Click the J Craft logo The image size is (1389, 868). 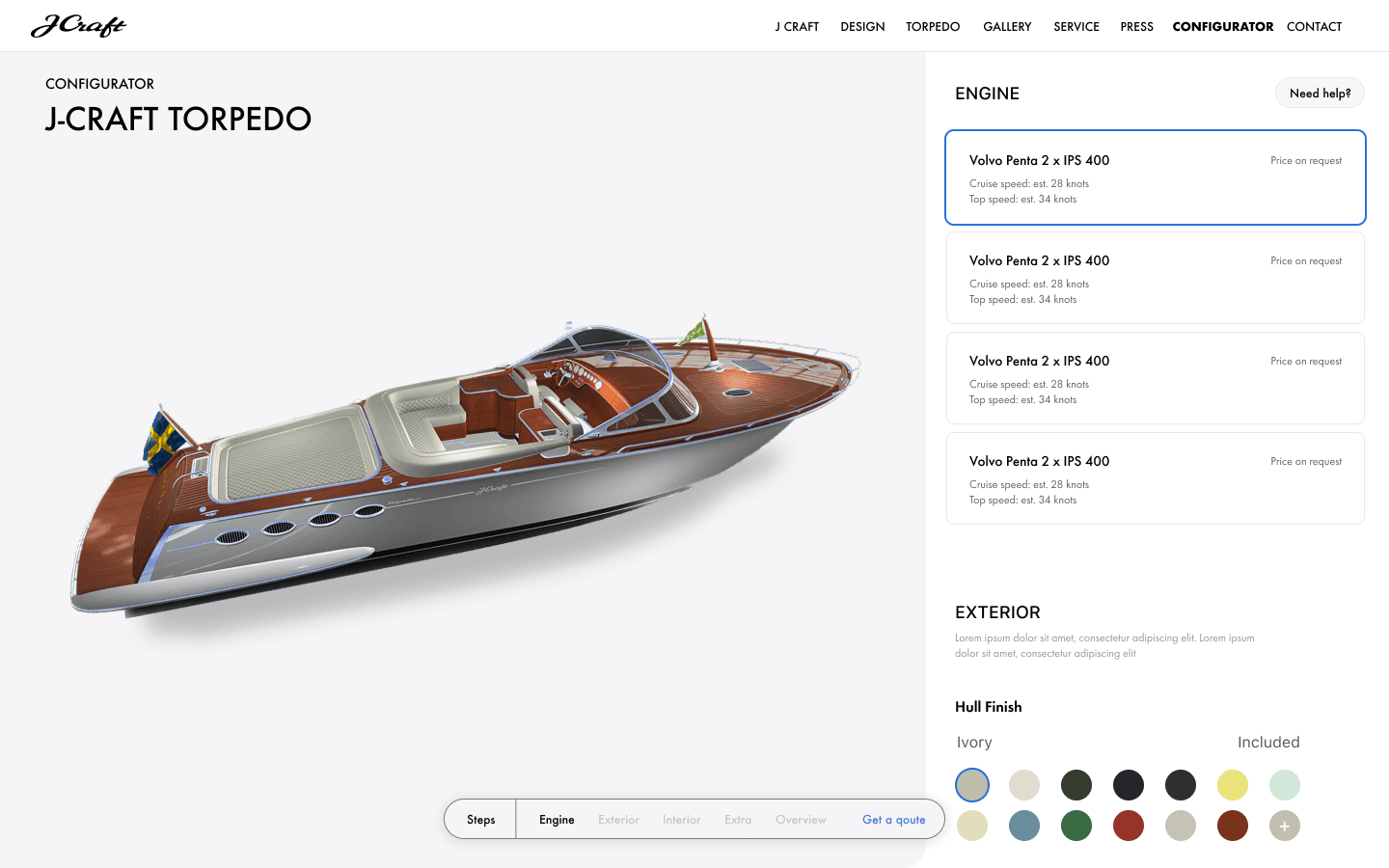click(x=78, y=26)
